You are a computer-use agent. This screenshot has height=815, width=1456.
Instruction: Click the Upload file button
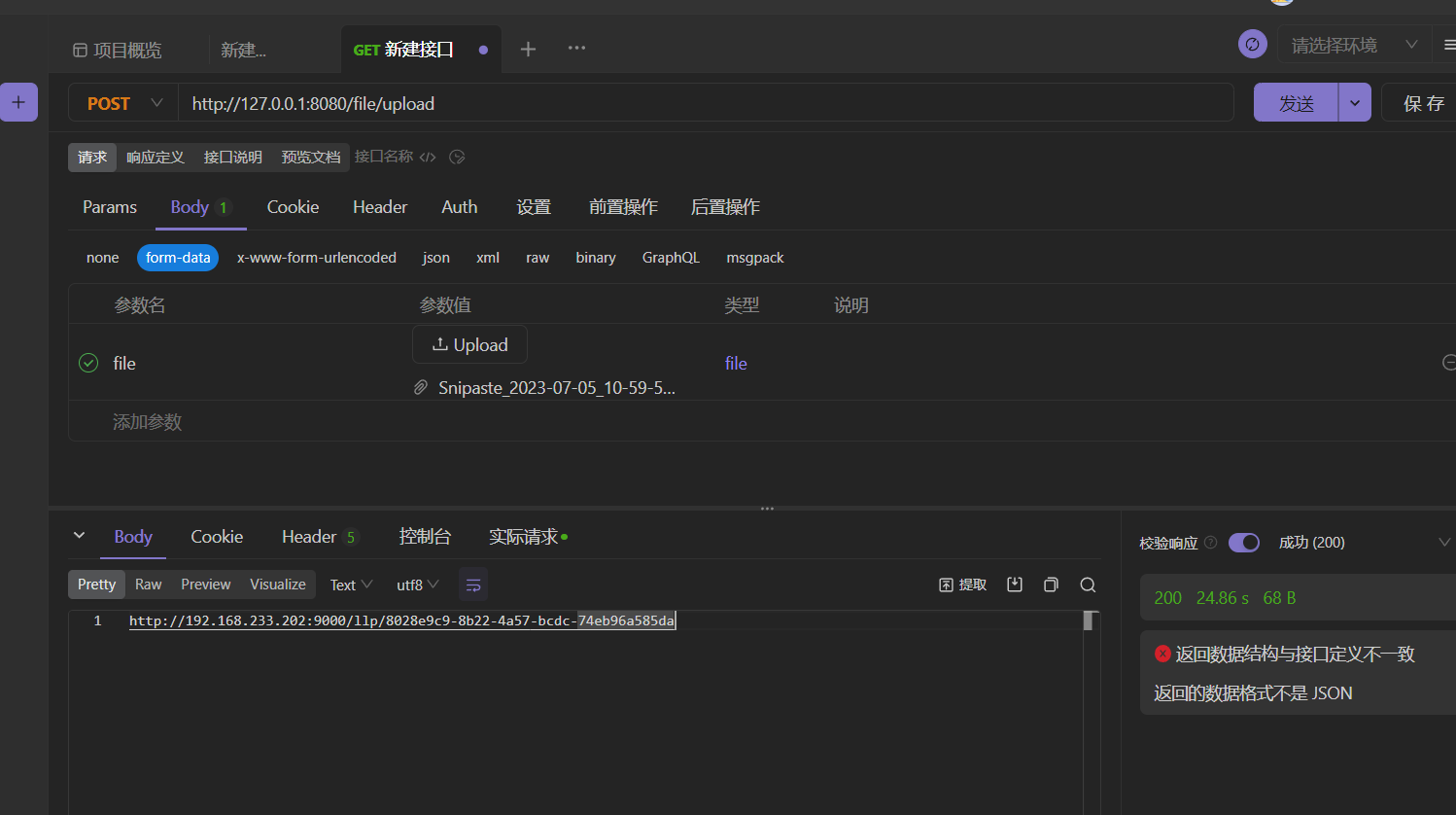(469, 344)
